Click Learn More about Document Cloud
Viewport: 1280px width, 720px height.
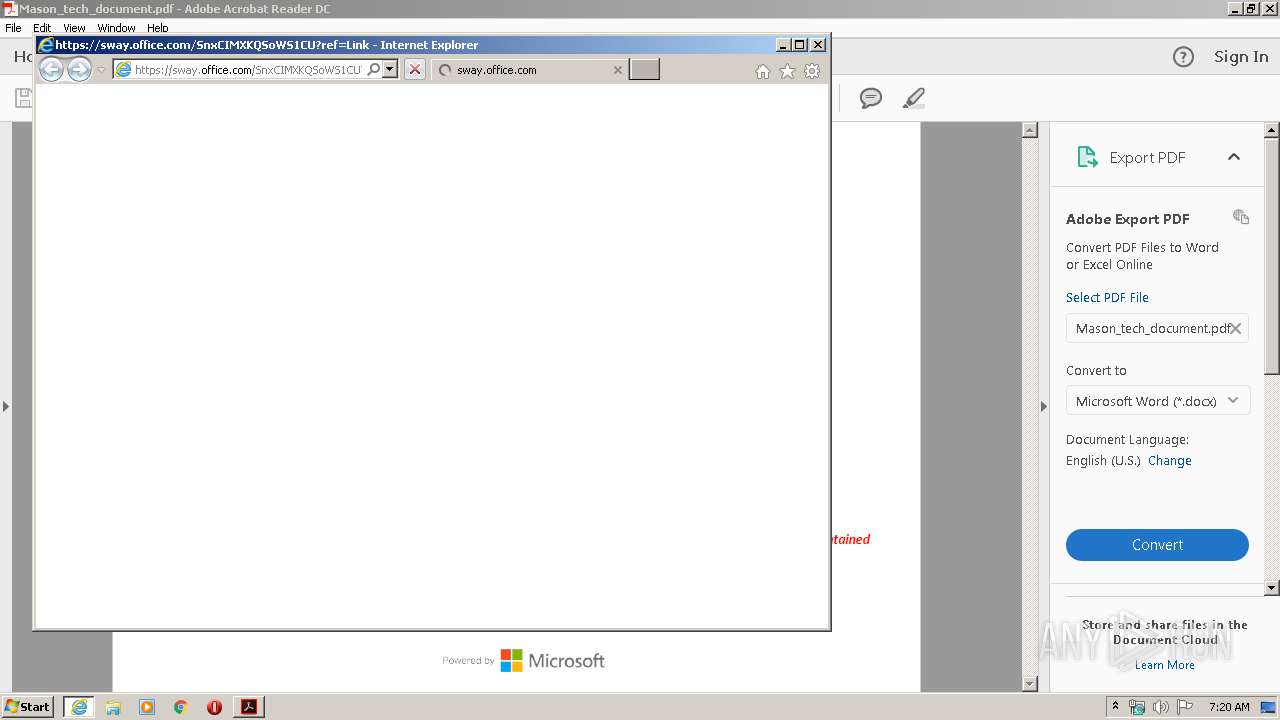pyautogui.click(x=1165, y=665)
